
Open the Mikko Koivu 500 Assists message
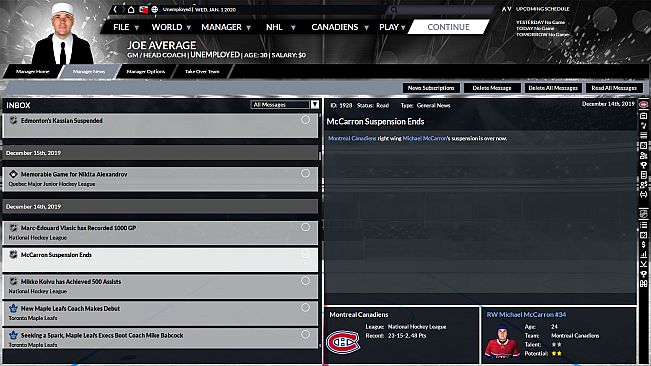pos(160,286)
